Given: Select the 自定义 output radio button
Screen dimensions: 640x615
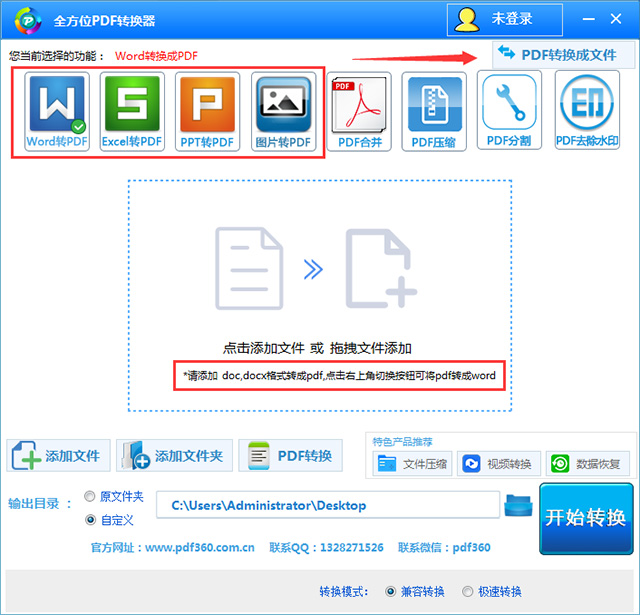Looking at the screenshot, I should 90,520.
